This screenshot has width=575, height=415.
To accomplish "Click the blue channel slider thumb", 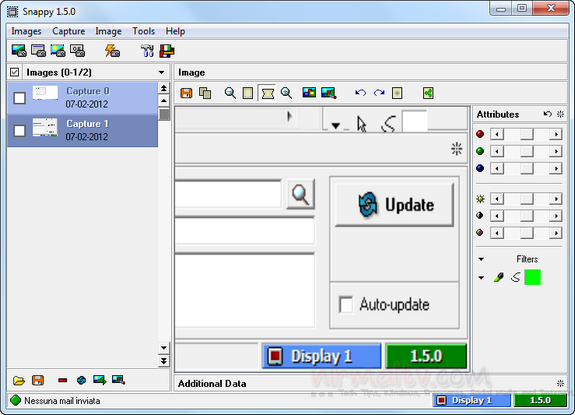I will [x=527, y=168].
